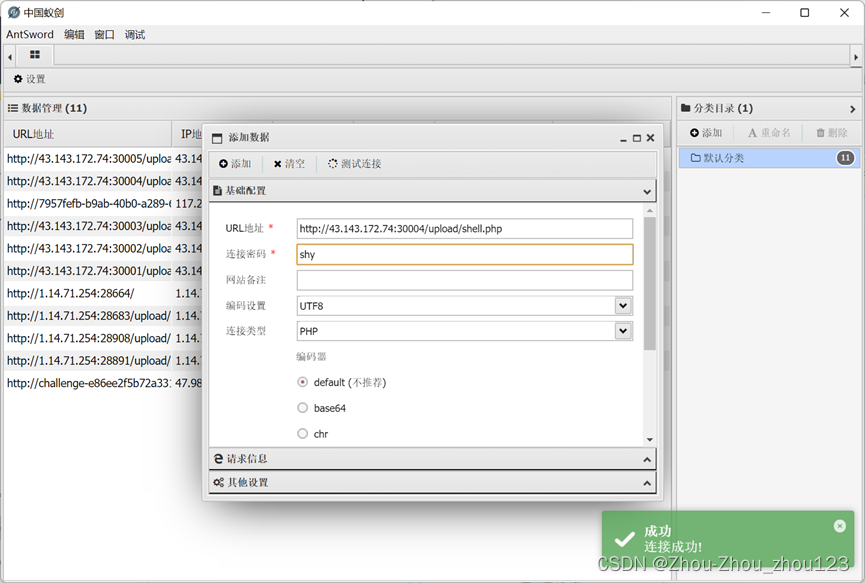
Task: Click 添加 in the 分类目录 panel
Action: pyautogui.click(x=706, y=133)
